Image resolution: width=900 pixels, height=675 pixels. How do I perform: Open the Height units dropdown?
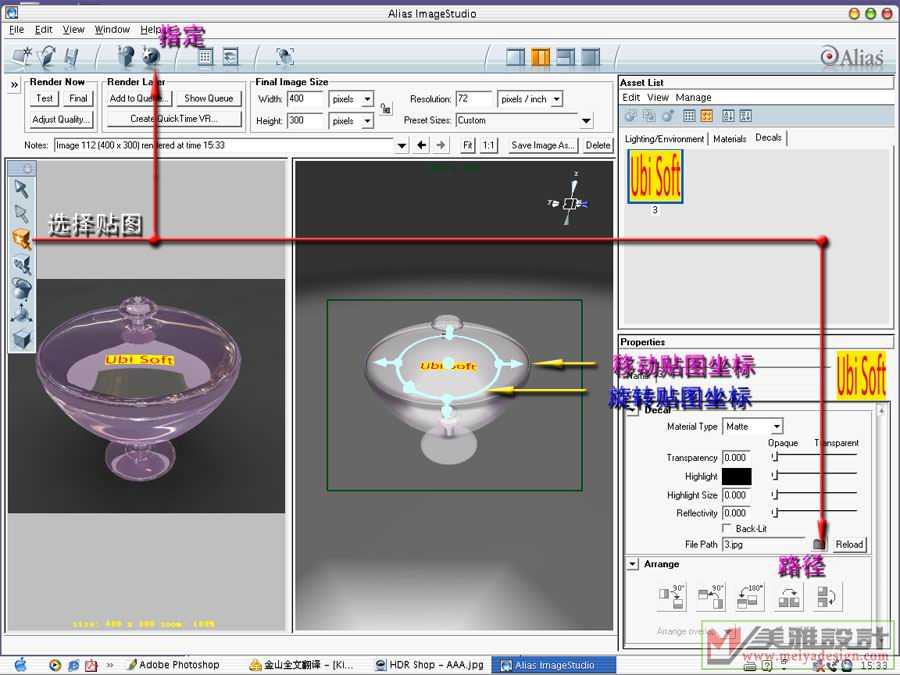pos(367,121)
